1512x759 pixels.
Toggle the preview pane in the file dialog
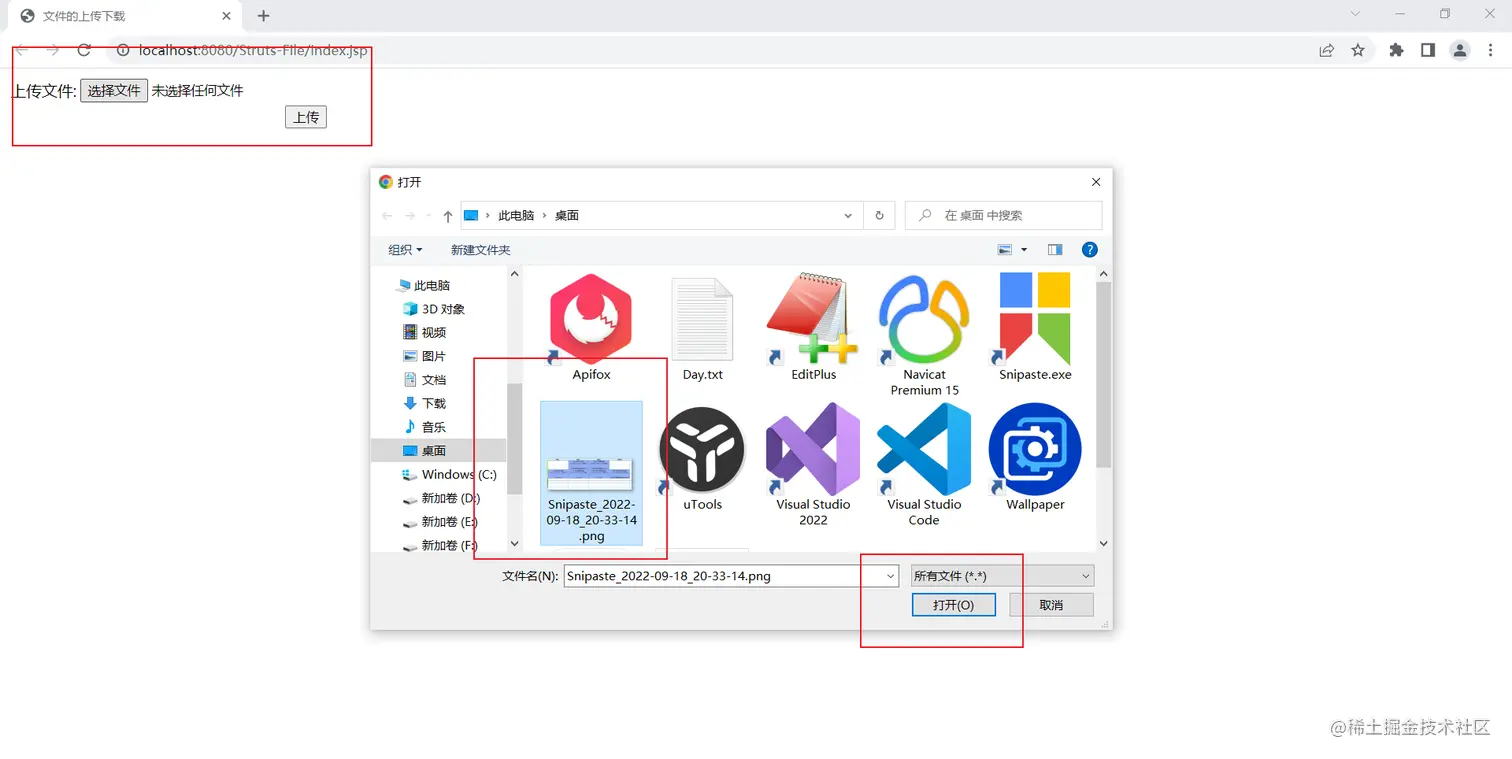1054,249
